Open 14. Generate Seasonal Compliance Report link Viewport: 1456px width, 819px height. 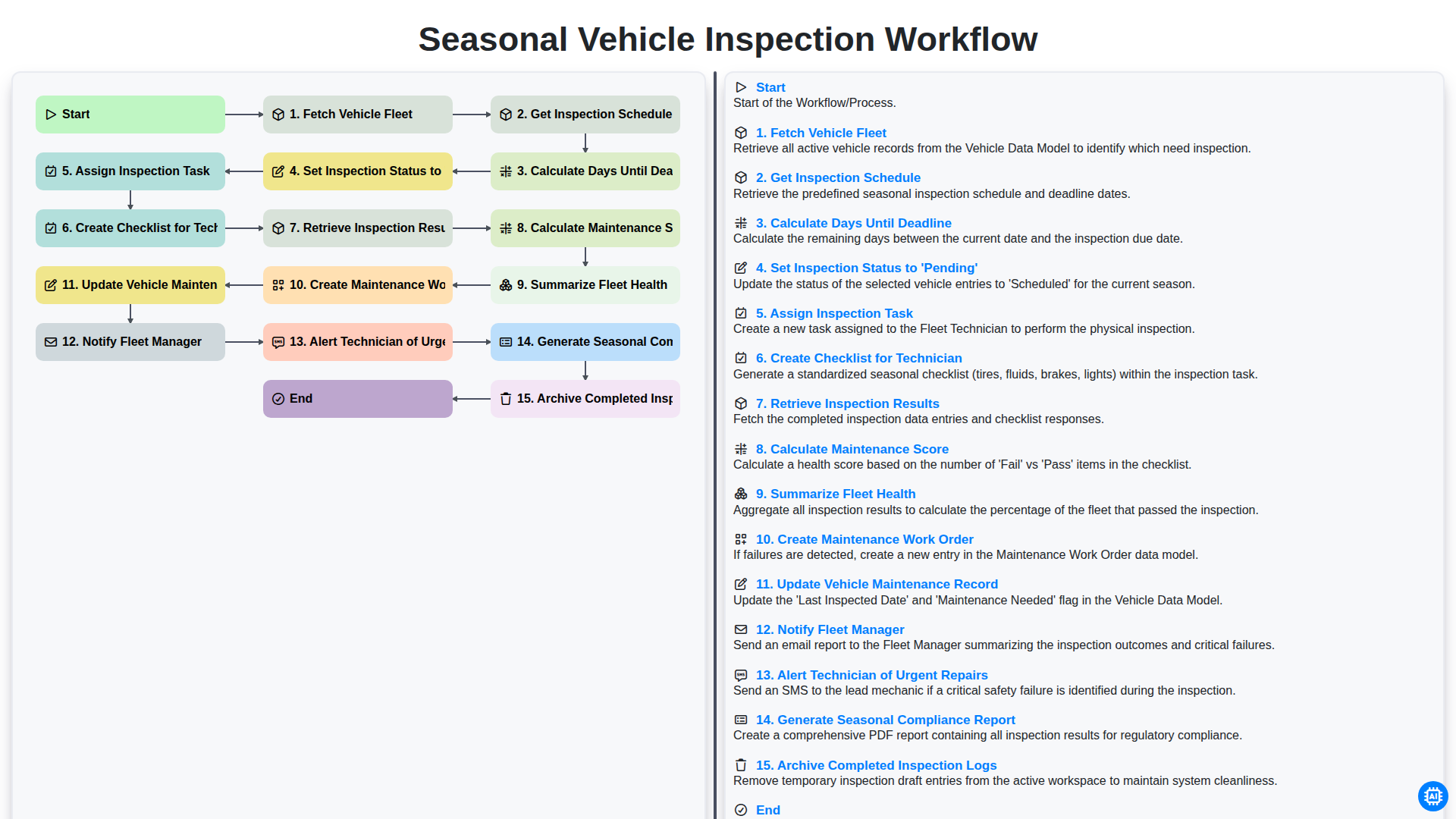click(x=885, y=720)
